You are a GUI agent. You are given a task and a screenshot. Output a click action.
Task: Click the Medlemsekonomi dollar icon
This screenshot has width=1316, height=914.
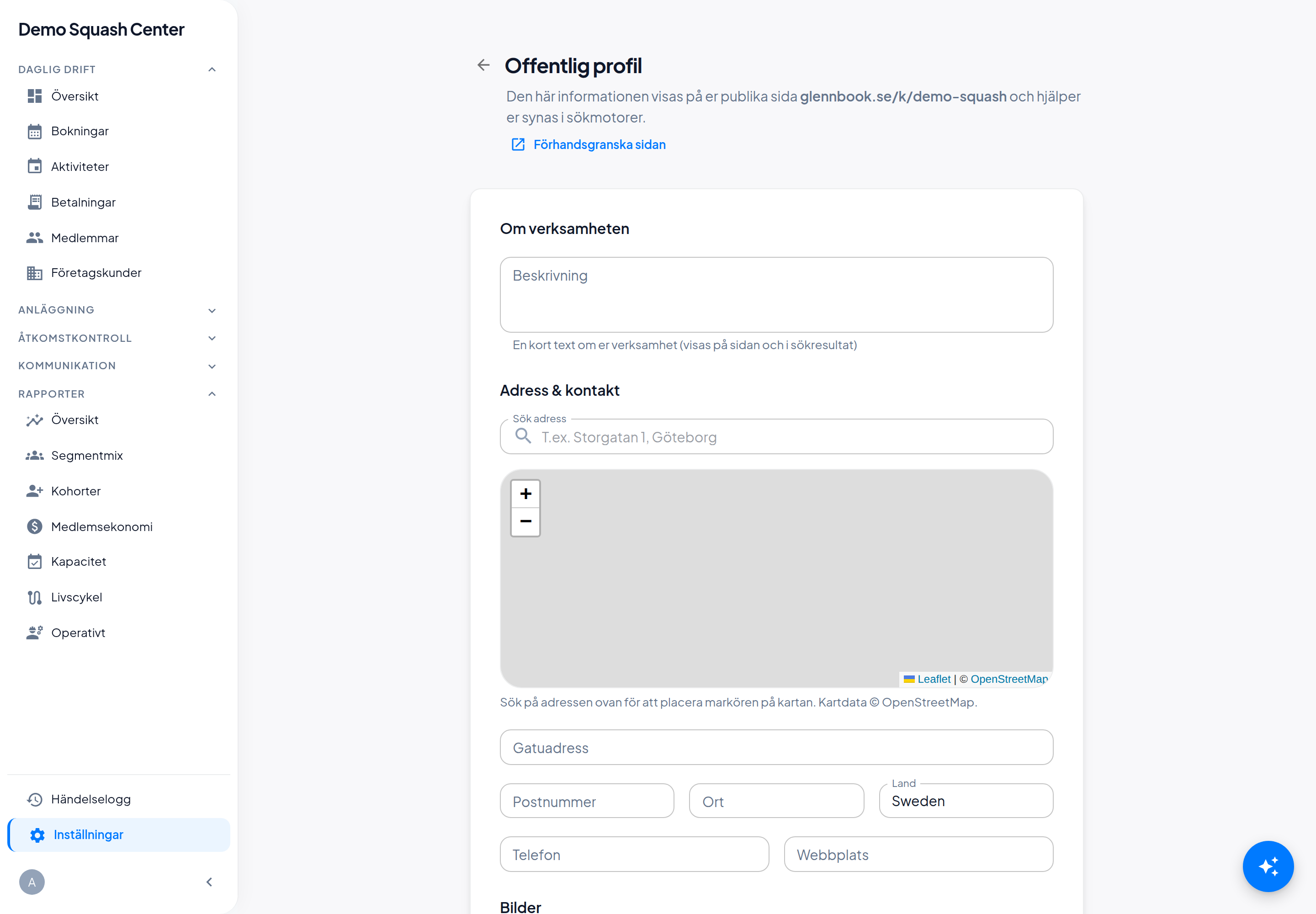pos(34,526)
